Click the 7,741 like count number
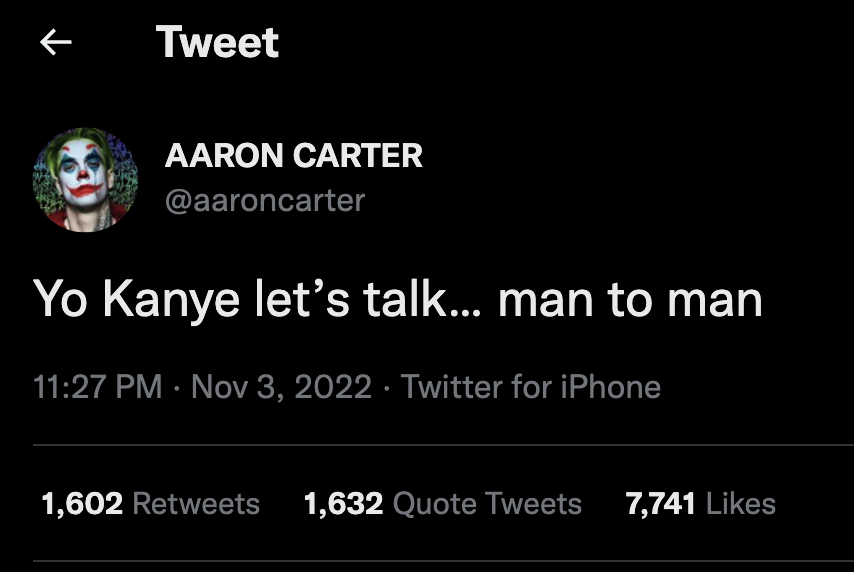This screenshot has height=572, width=854. click(660, 503)
